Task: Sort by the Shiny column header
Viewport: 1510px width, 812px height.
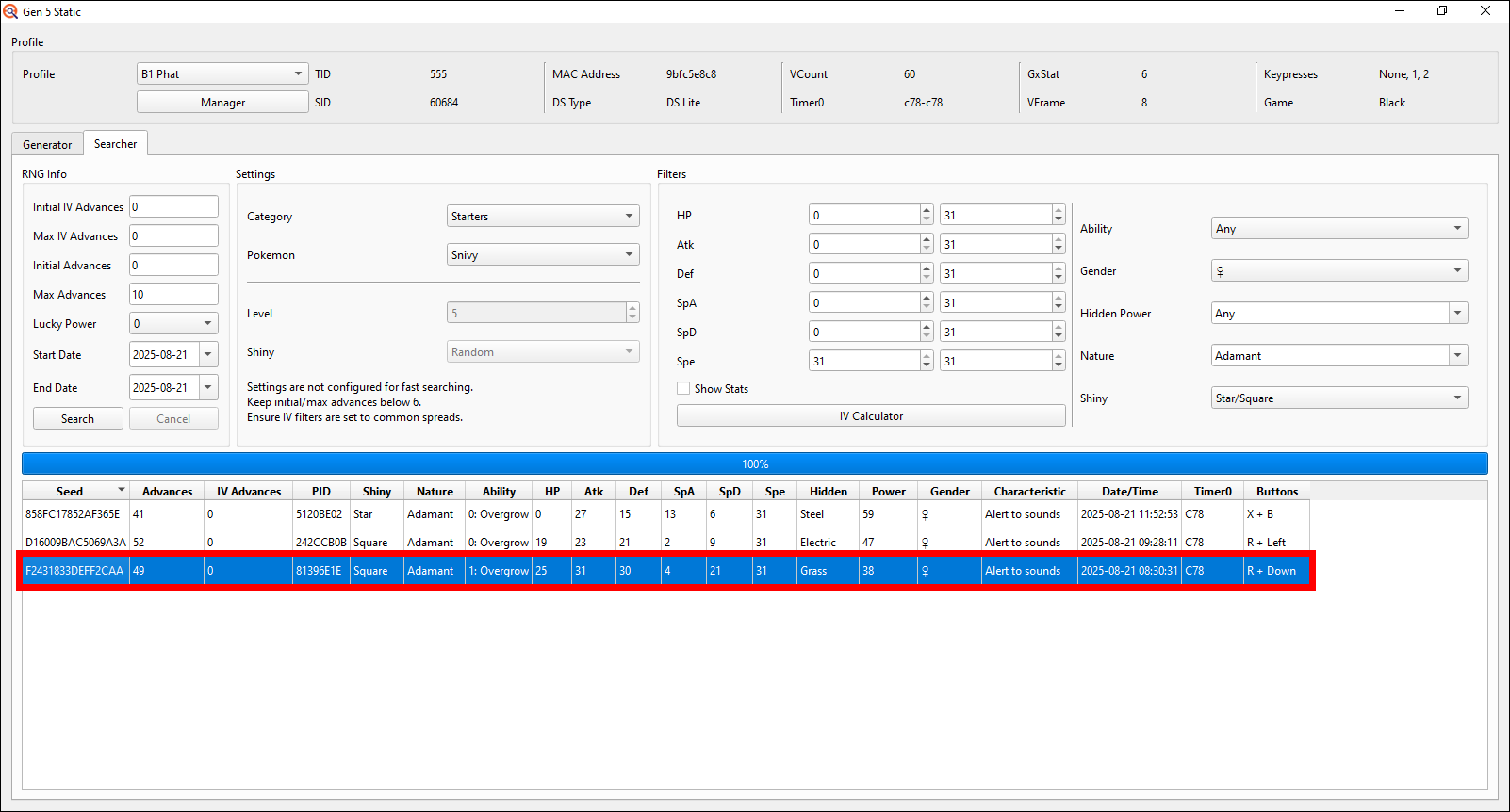Action: click(x=377, y=491)
